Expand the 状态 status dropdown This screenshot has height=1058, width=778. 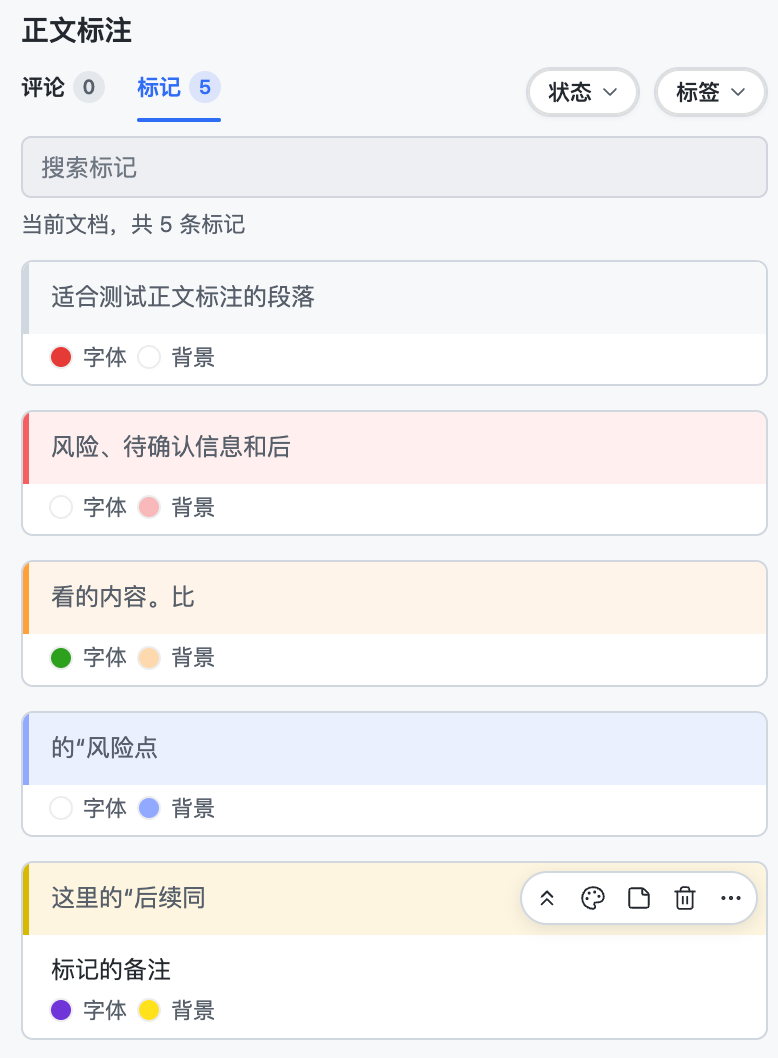coord(582,92)
